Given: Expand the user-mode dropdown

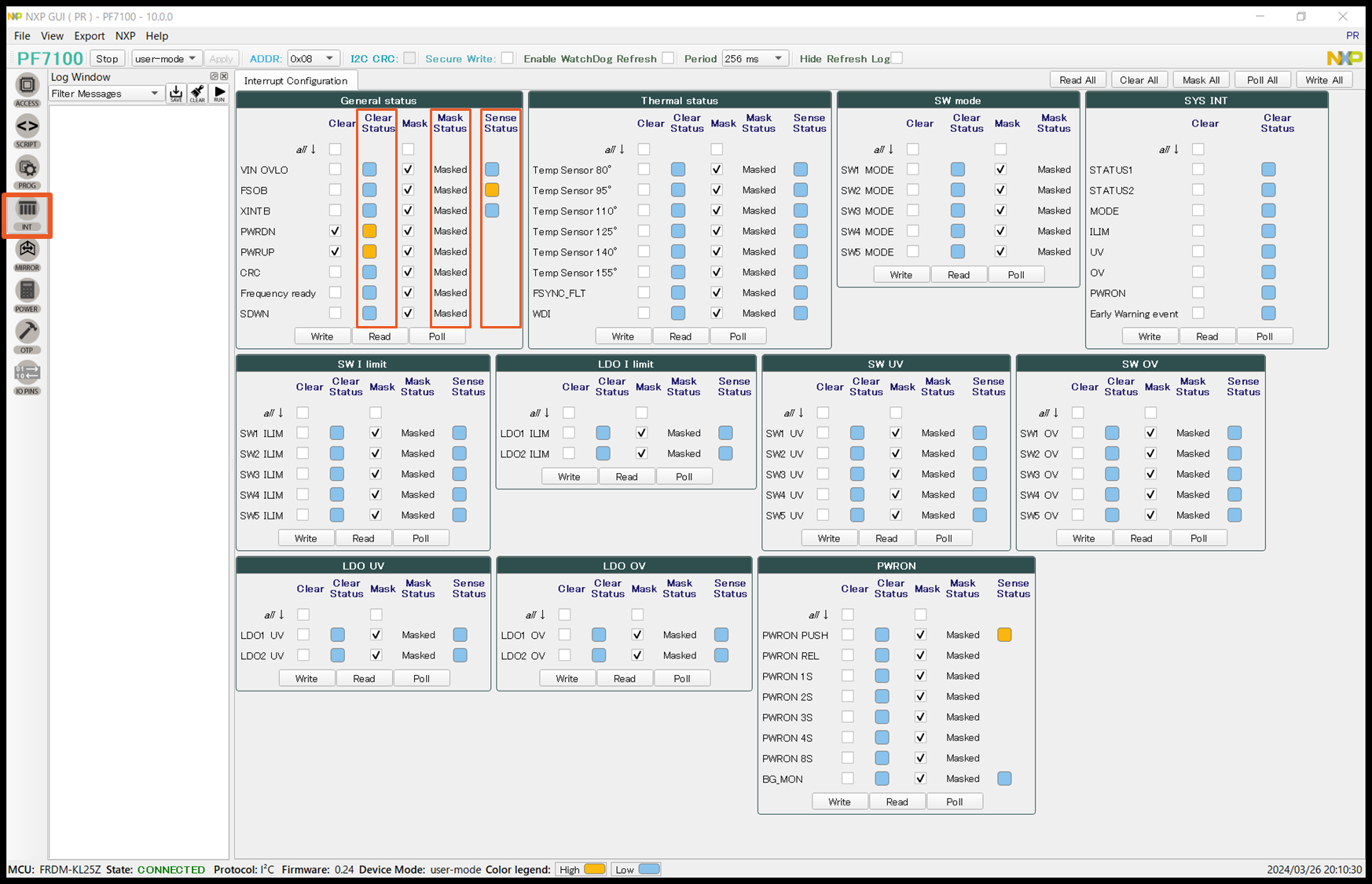Looking at the screenshot, I should (x=165, y=58).
